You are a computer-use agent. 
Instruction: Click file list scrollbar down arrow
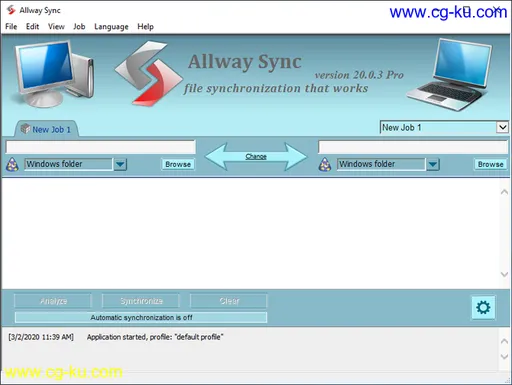504,274
